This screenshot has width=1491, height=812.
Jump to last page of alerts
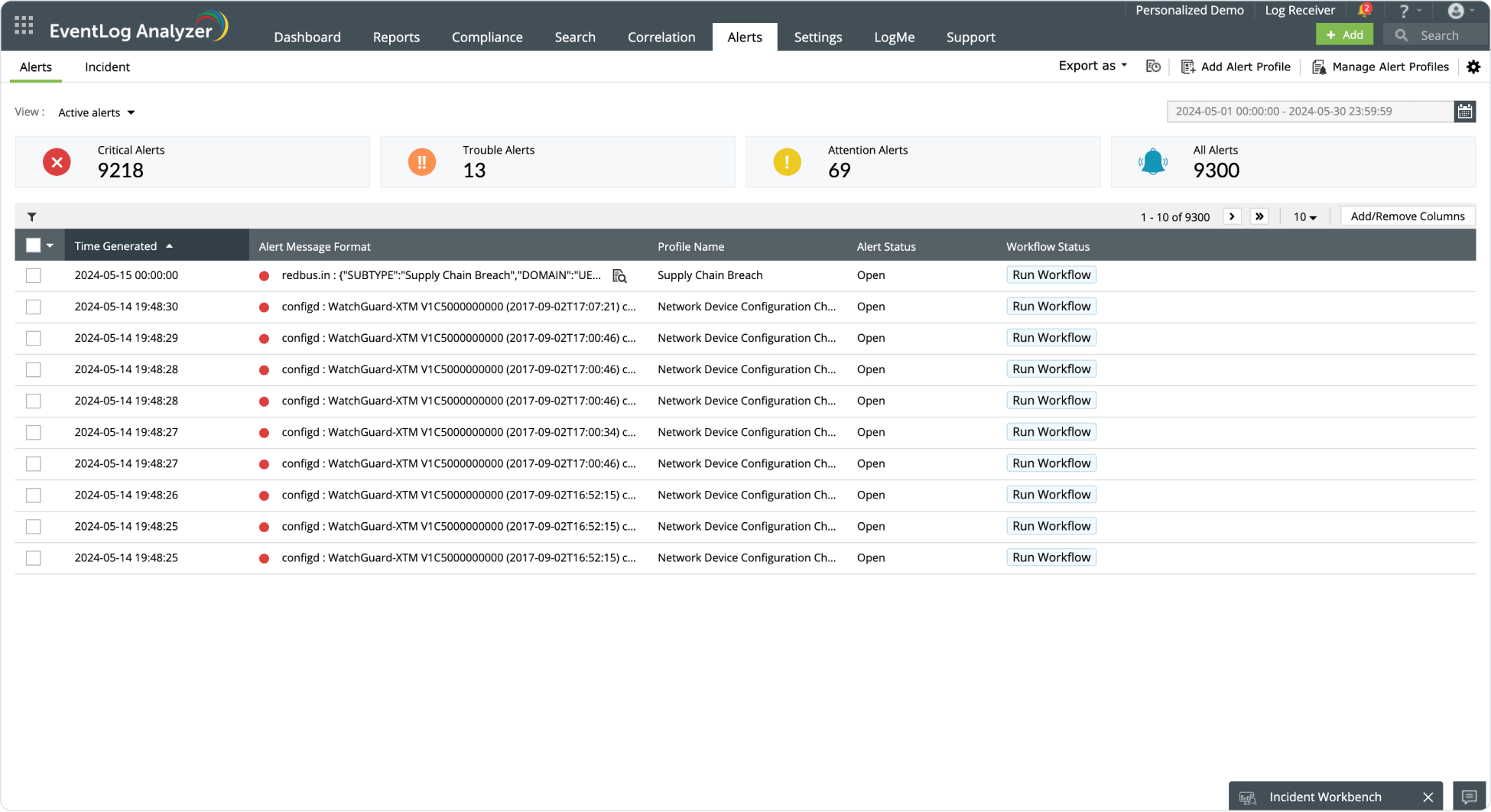pyautogui.click(x=1259, y=216)
